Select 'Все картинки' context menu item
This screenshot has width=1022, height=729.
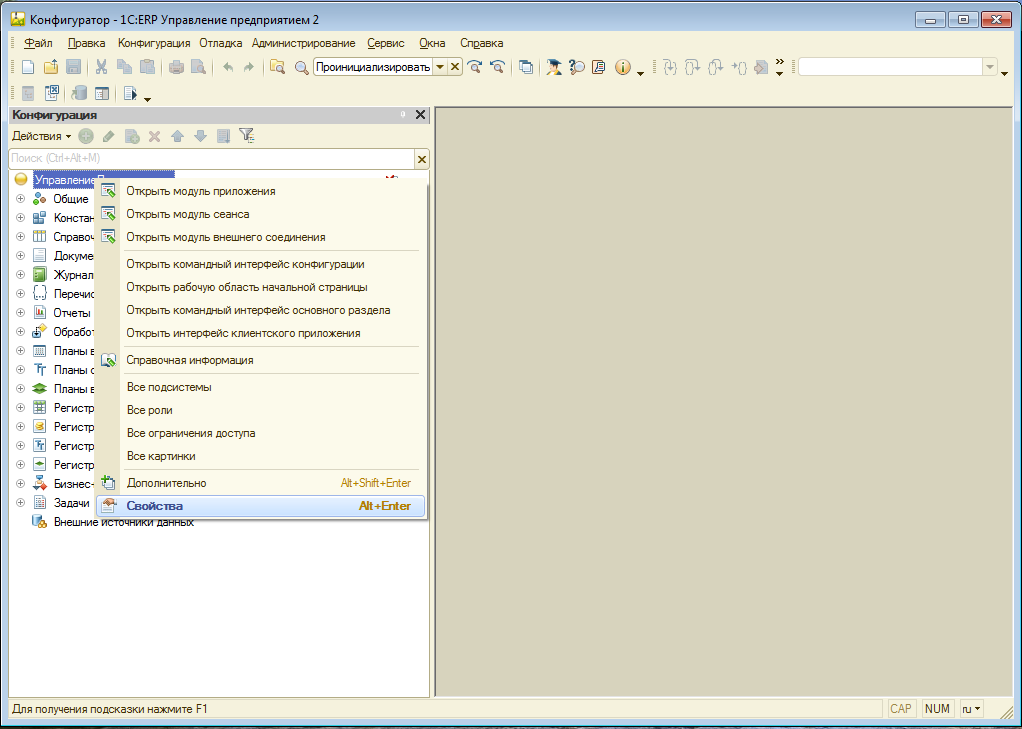pyautogui.click(x=261, y=456)
